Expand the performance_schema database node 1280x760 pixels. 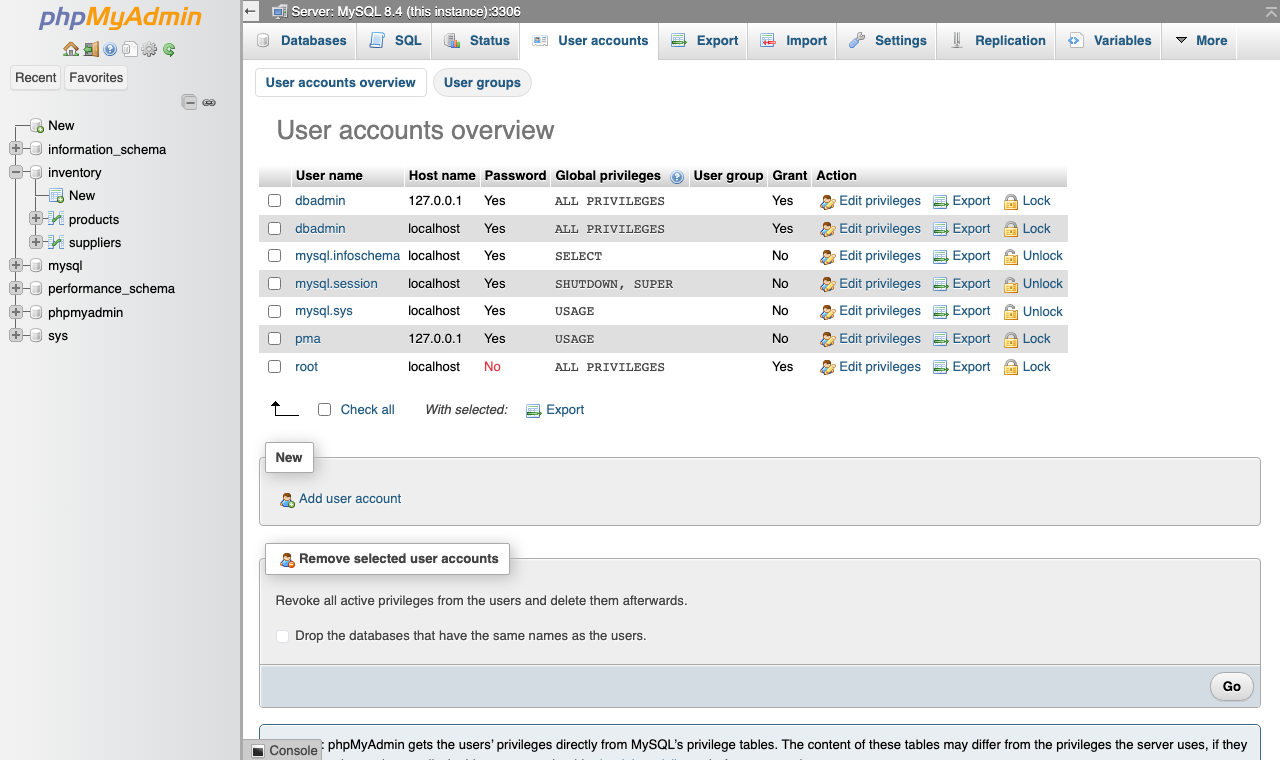point(16,289)
